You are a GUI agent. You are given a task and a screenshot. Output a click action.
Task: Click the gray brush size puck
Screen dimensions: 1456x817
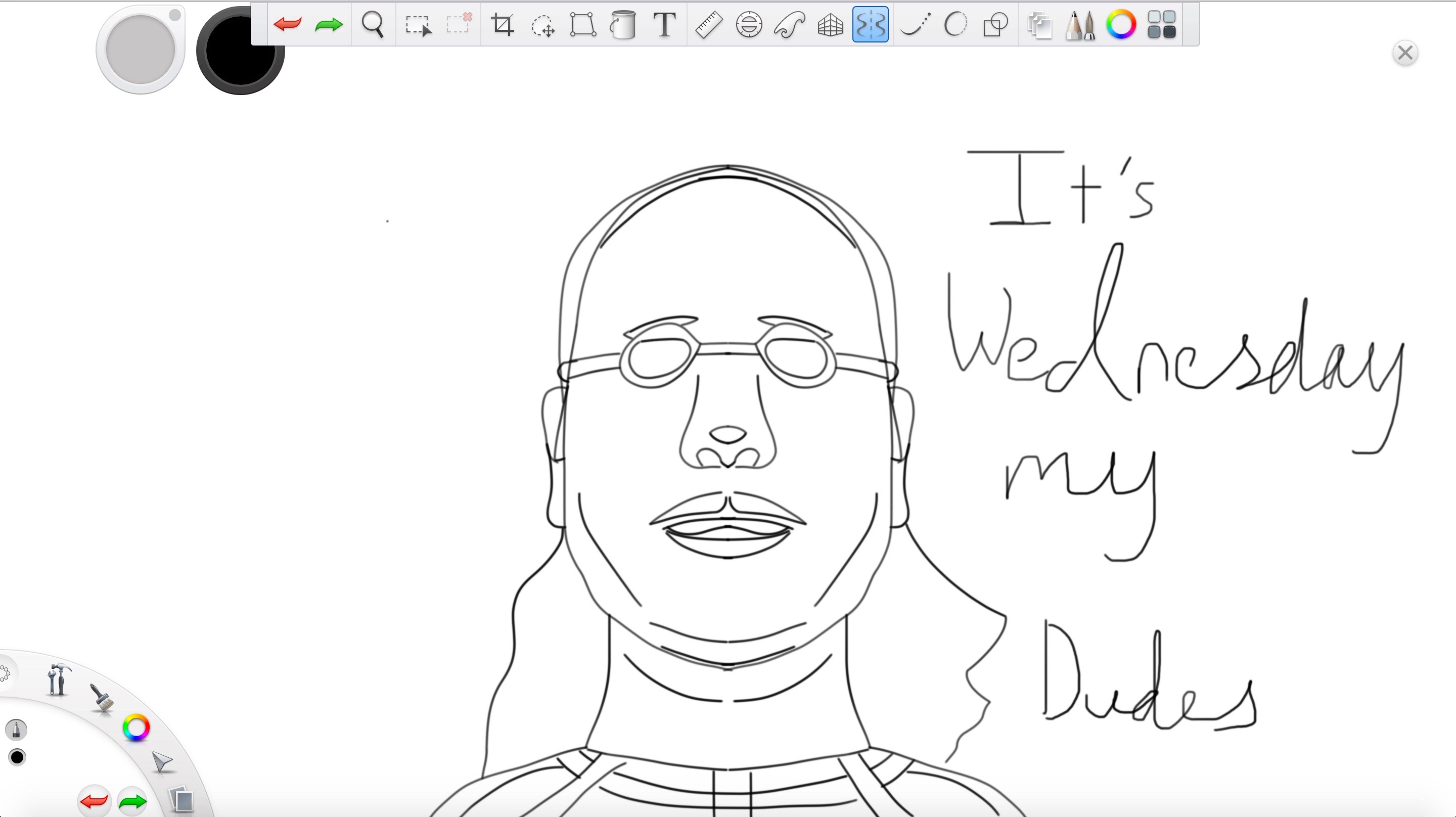pos(140,50)
